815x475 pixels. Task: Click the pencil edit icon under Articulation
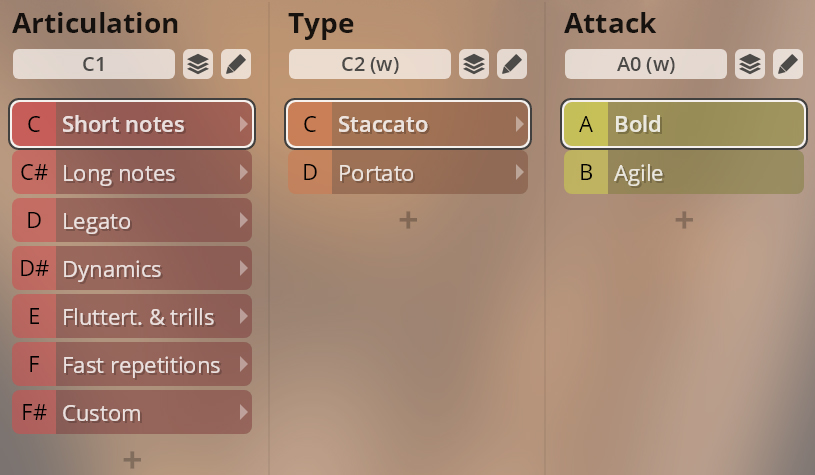(236, 64)
